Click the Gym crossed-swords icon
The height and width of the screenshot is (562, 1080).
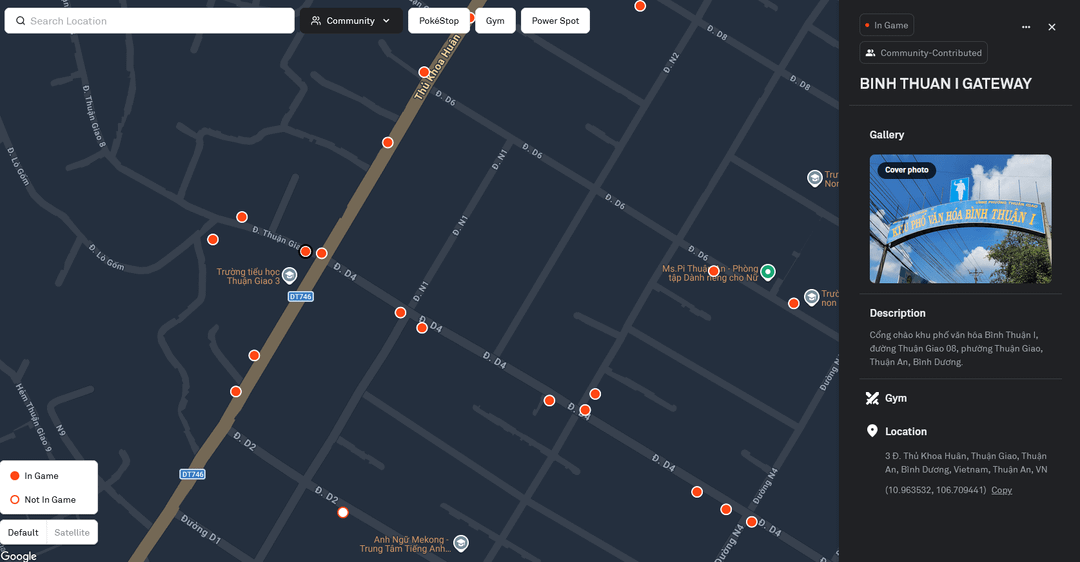click(872, 398)
